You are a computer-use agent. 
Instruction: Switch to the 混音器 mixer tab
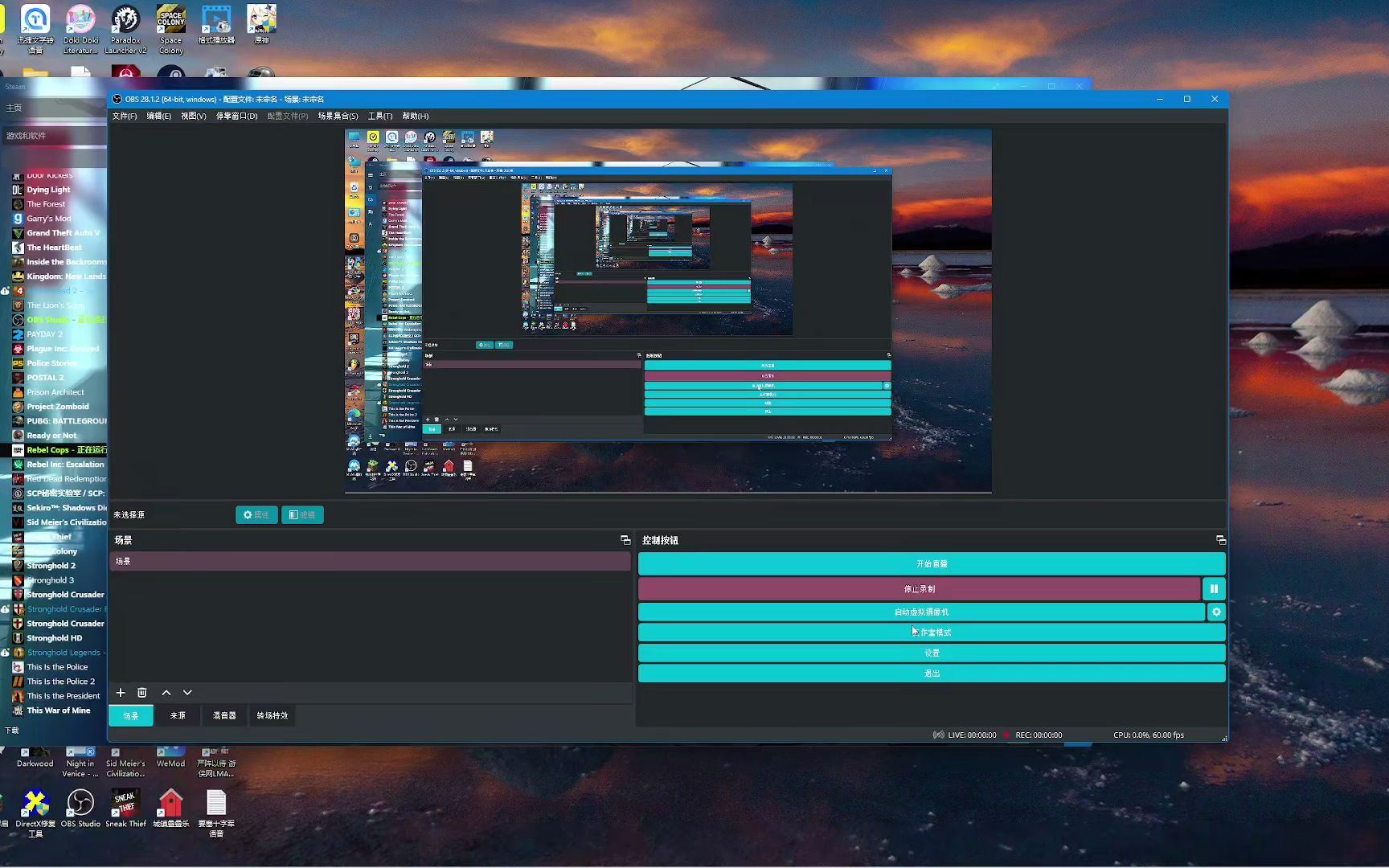click(224, 715)
